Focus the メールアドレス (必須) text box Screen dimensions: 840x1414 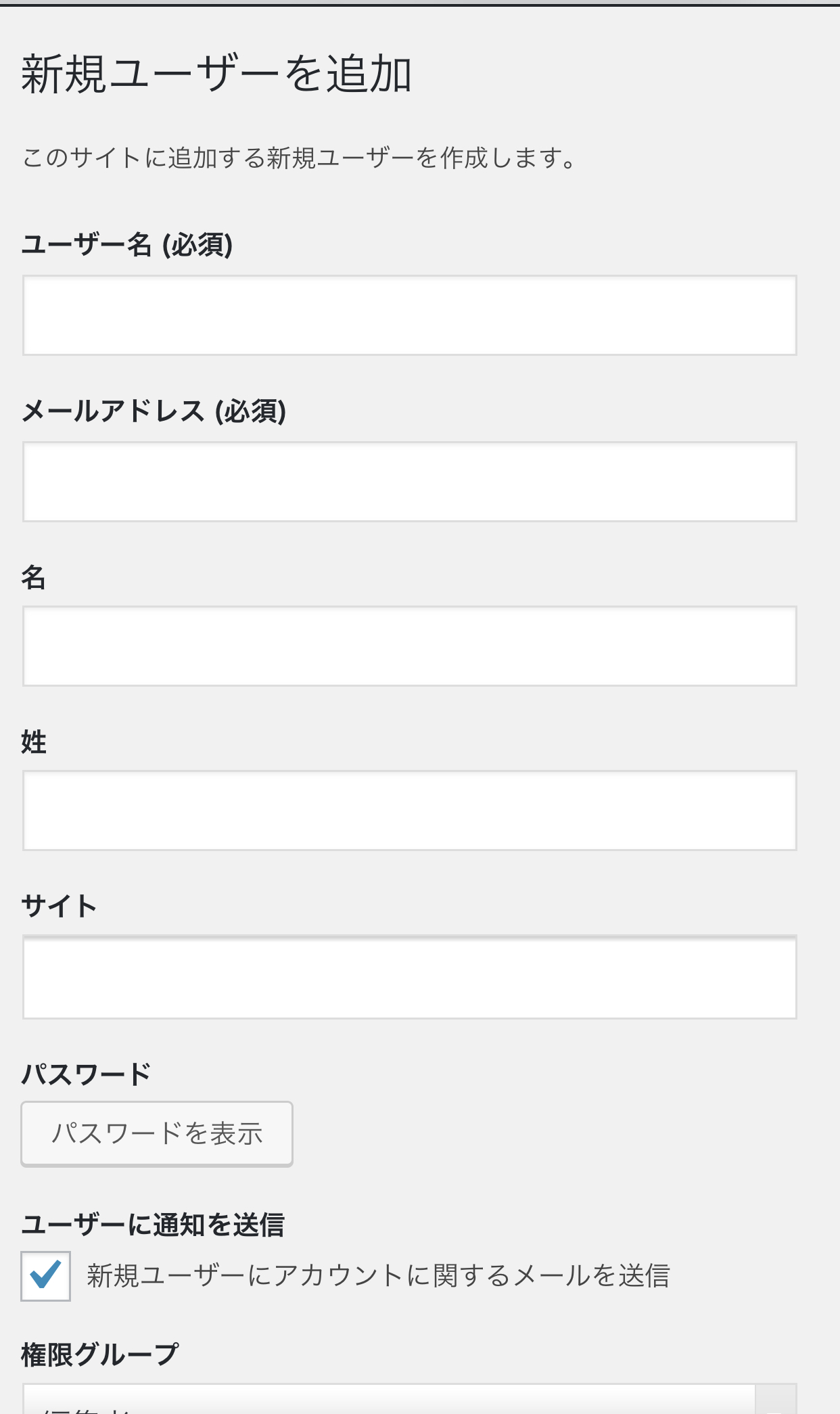pos(409,482)
